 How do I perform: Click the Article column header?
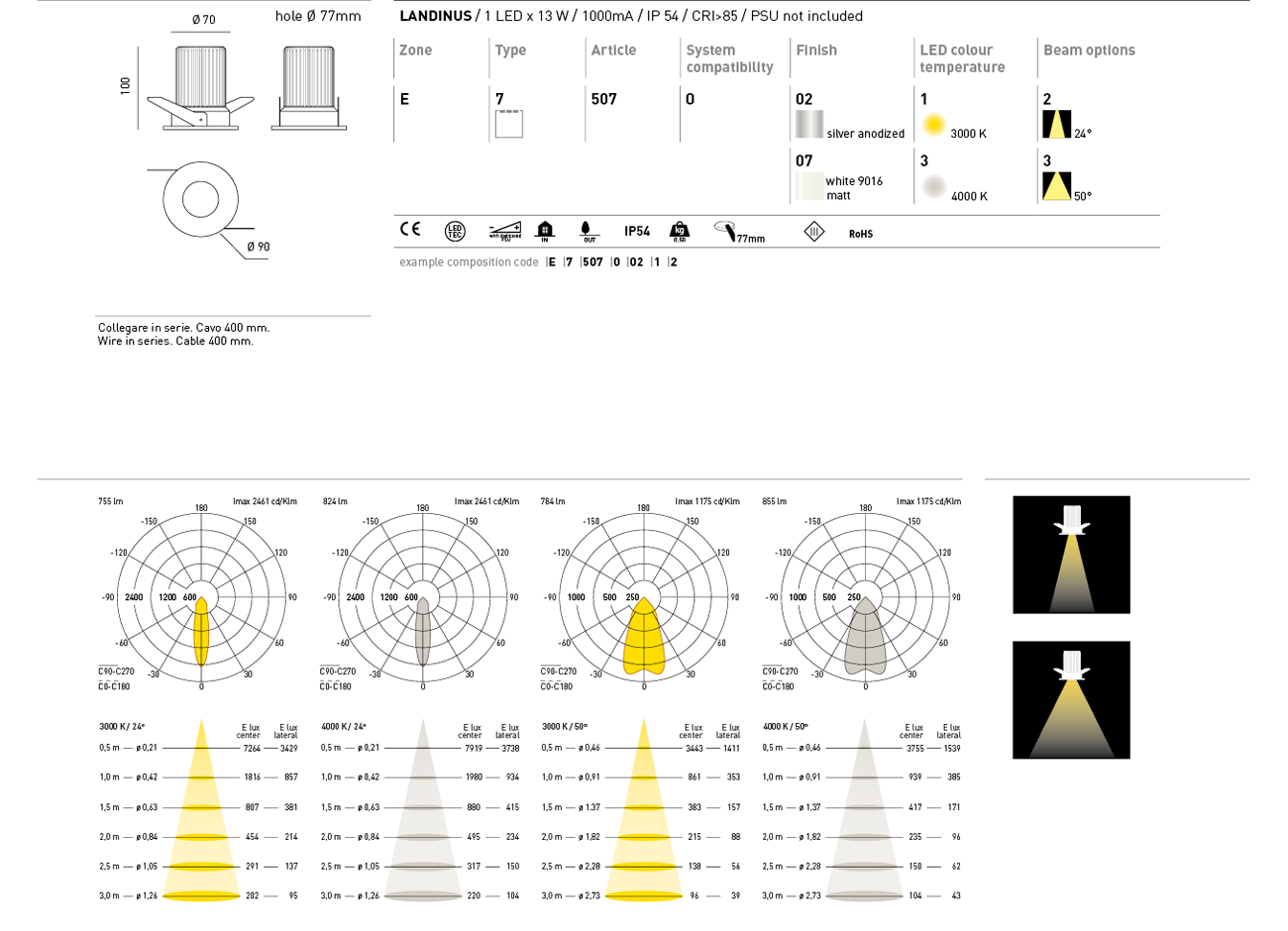(613, 51)
